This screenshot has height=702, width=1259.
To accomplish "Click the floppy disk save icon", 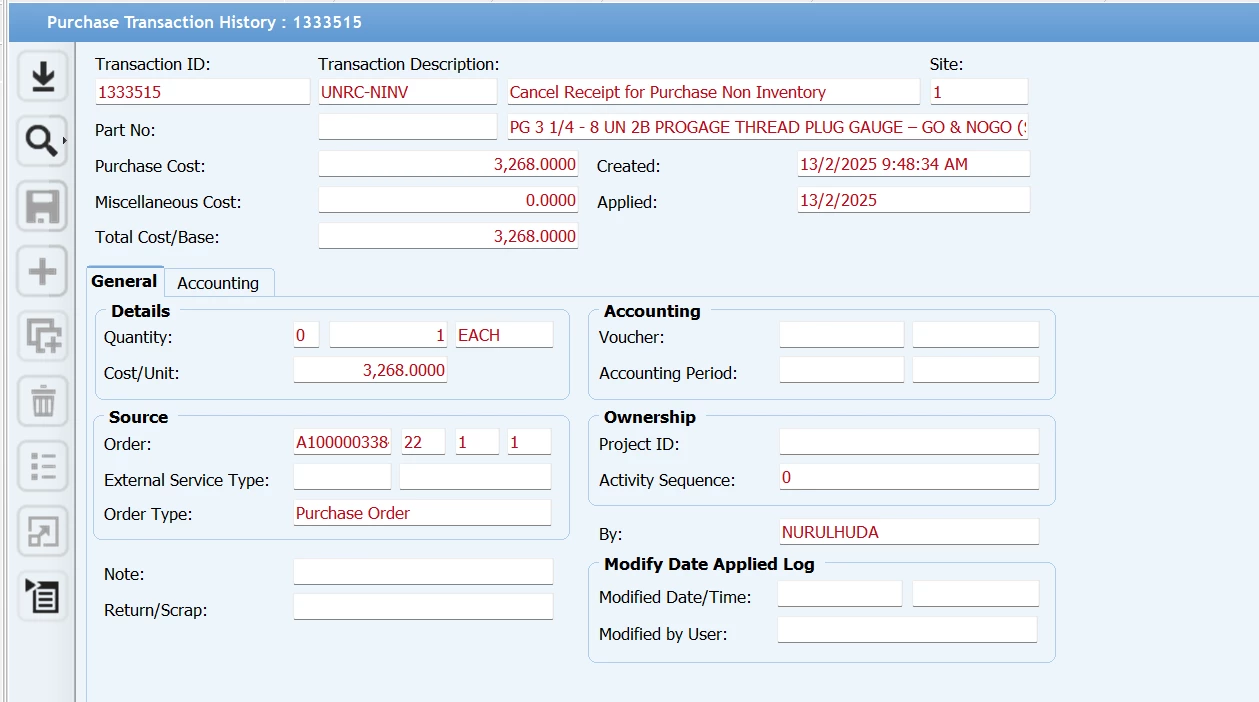I will 42,207.
